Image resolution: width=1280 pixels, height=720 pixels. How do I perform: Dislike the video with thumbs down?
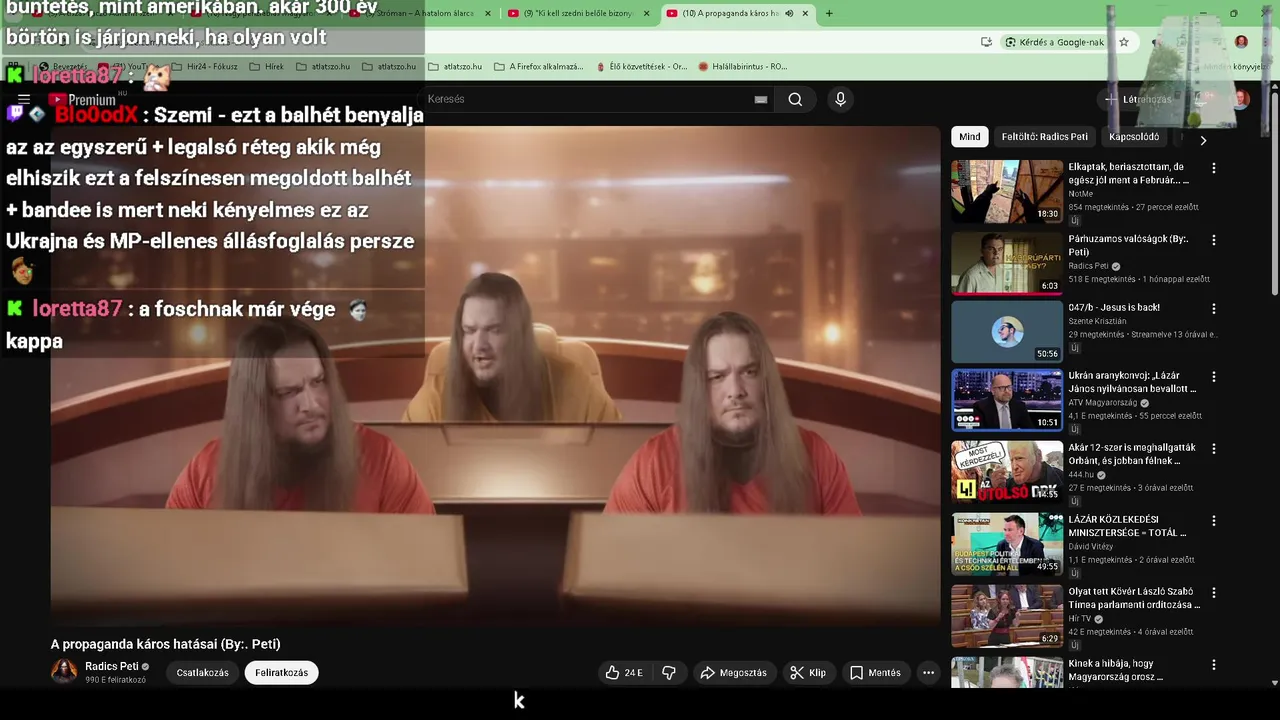coord(669,673)
